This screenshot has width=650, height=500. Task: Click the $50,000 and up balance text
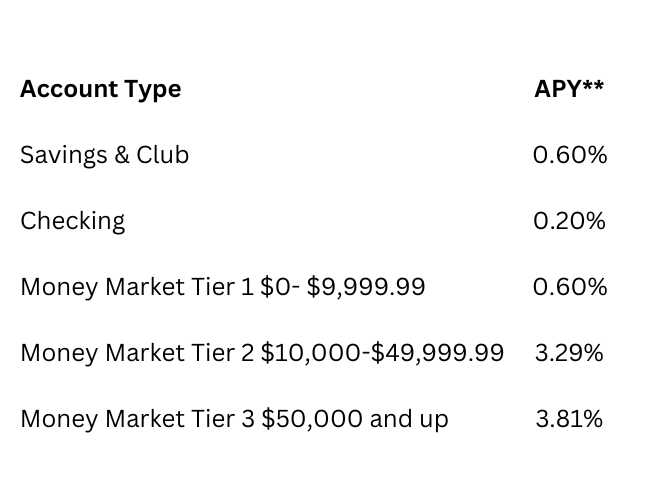(x=355, y=419)
